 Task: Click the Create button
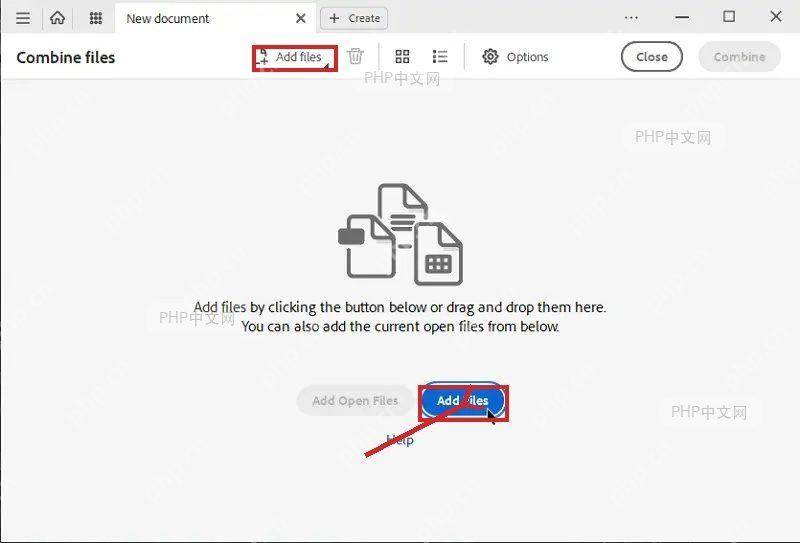coord(354,18)
